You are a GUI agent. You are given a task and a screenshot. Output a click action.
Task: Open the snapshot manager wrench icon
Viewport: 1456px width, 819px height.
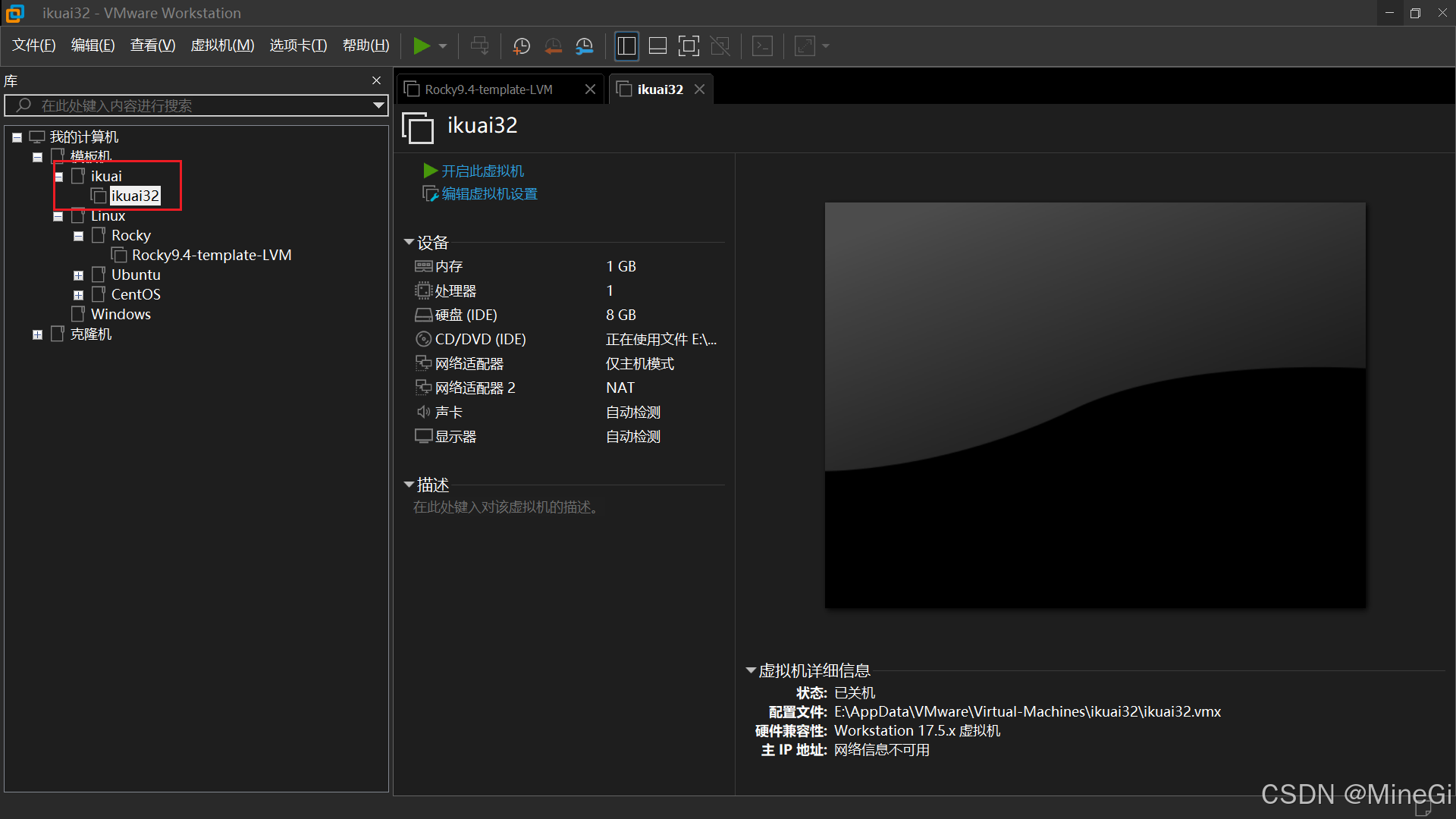[x=584, y=46]
